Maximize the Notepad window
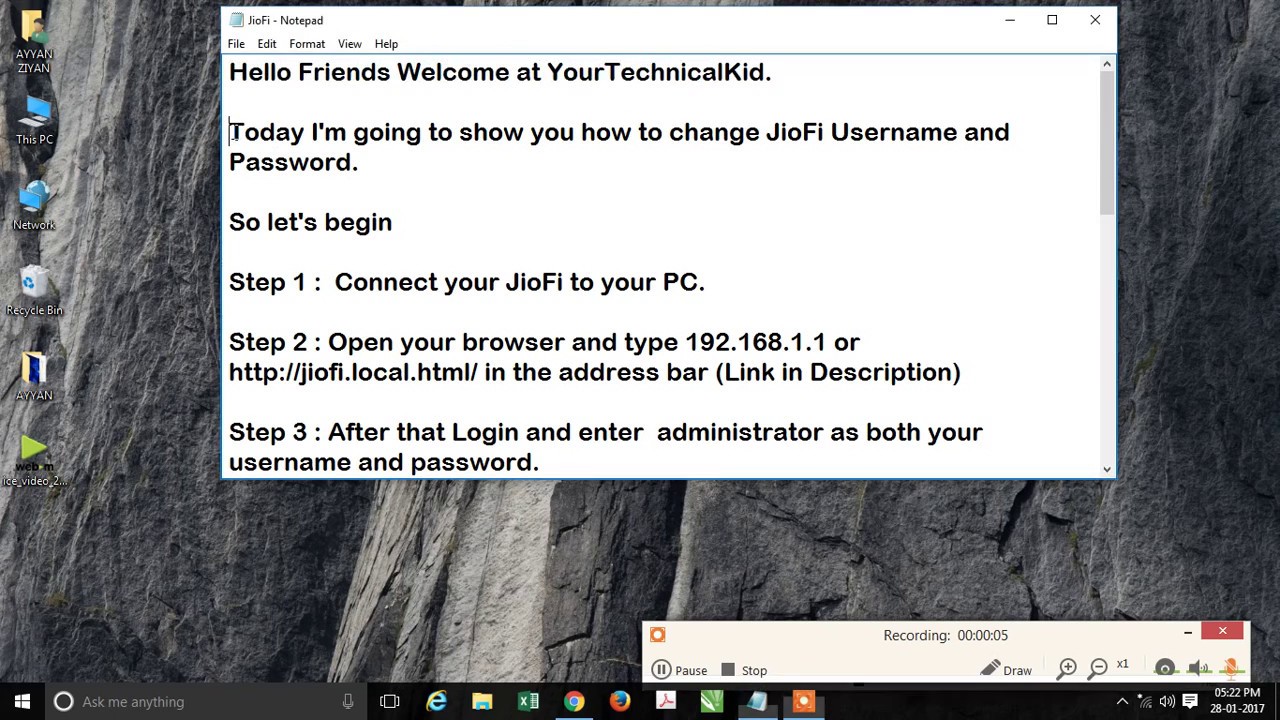Screen dimensions: 1280x720 (1052, 20)
